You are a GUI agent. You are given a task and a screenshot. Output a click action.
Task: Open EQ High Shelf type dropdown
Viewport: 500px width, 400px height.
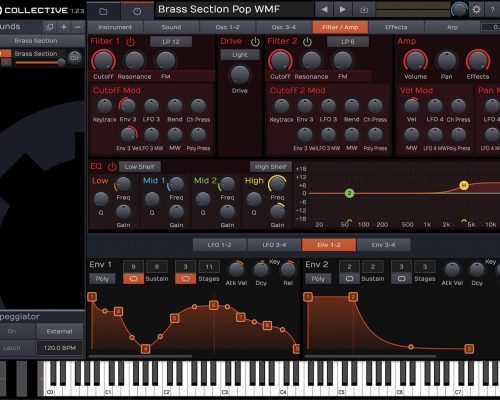(x=271, y=166)
